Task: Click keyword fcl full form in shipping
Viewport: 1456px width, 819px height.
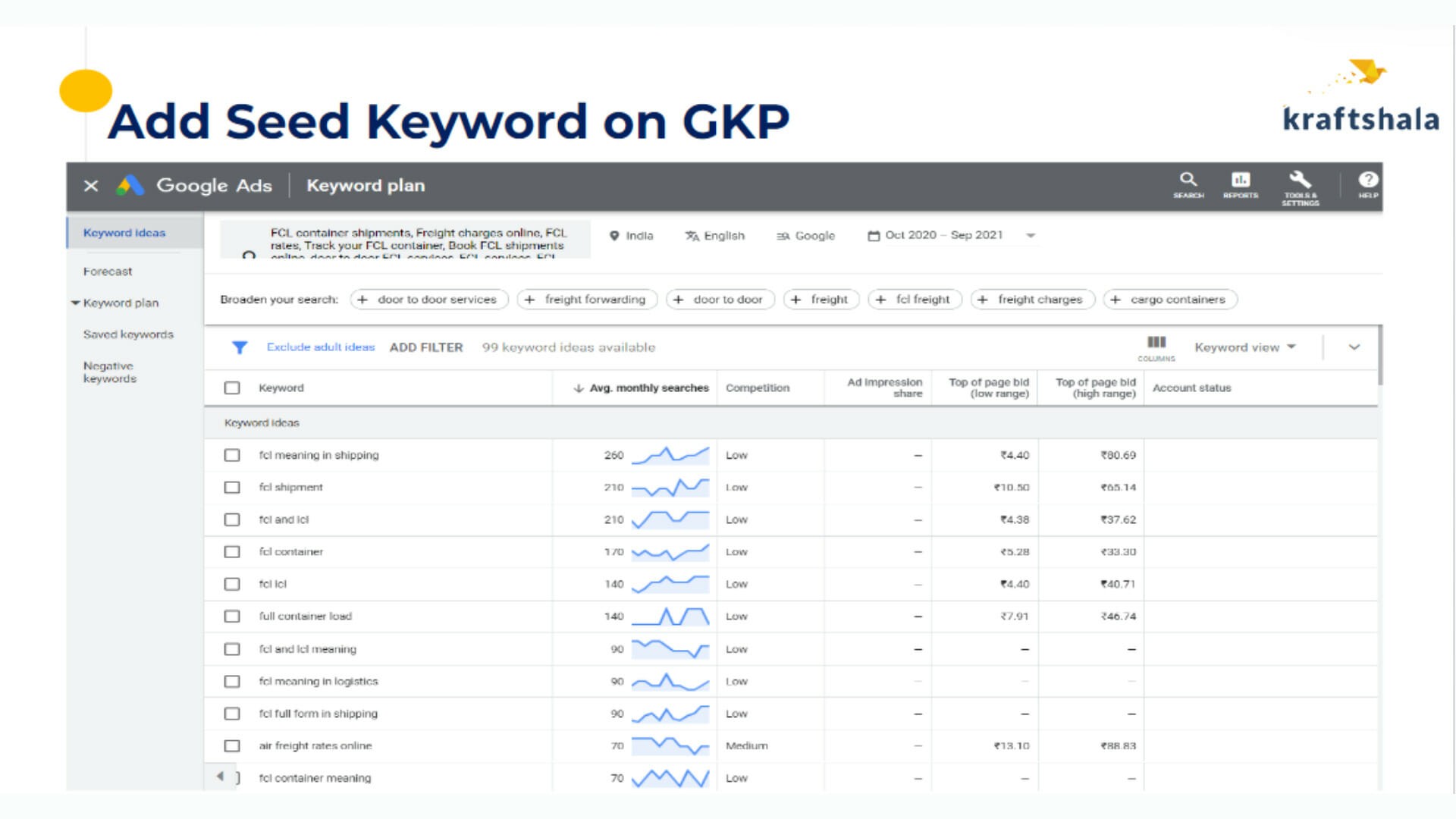Action: click(x=318, y=714)
